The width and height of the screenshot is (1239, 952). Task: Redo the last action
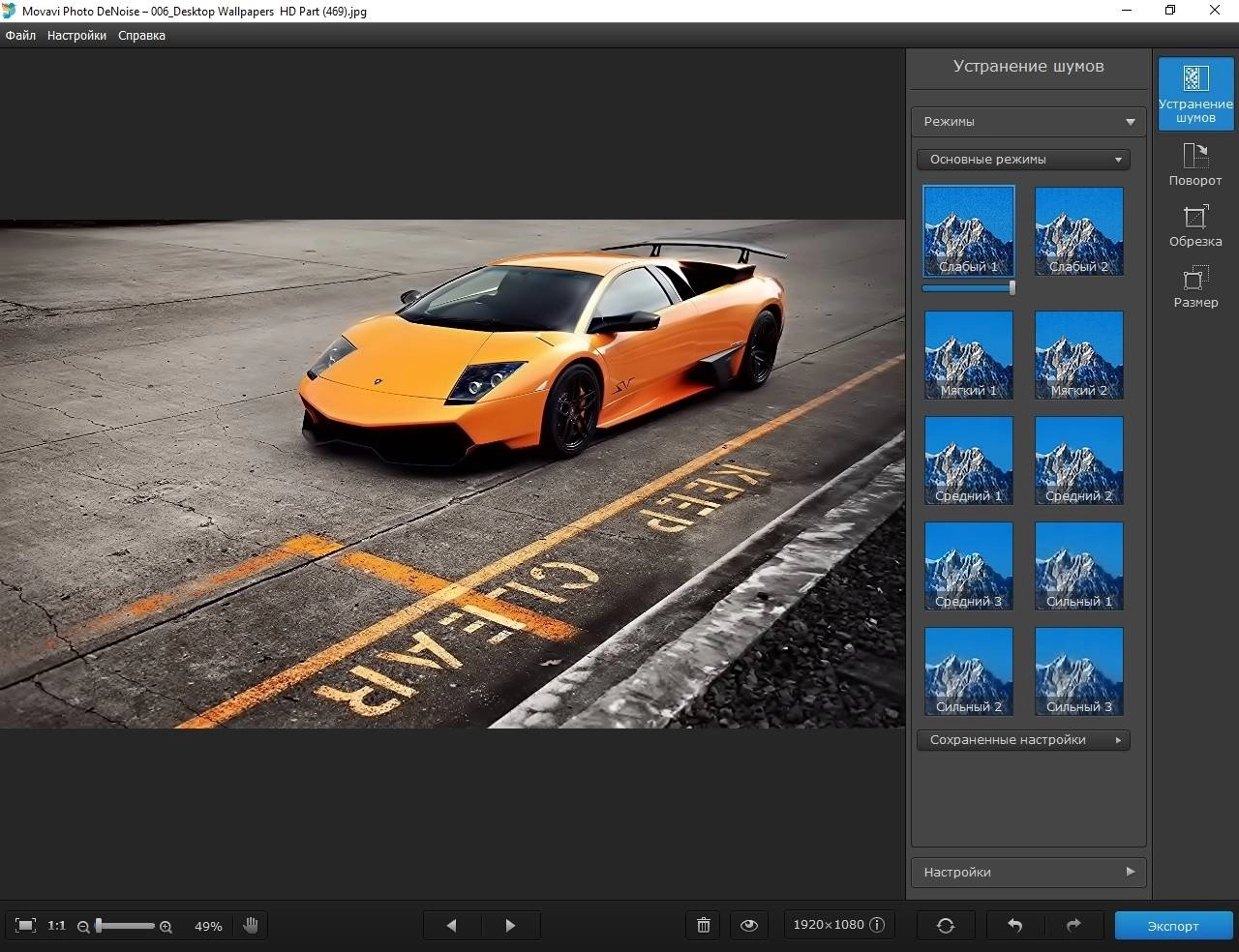pos(1073,926)
